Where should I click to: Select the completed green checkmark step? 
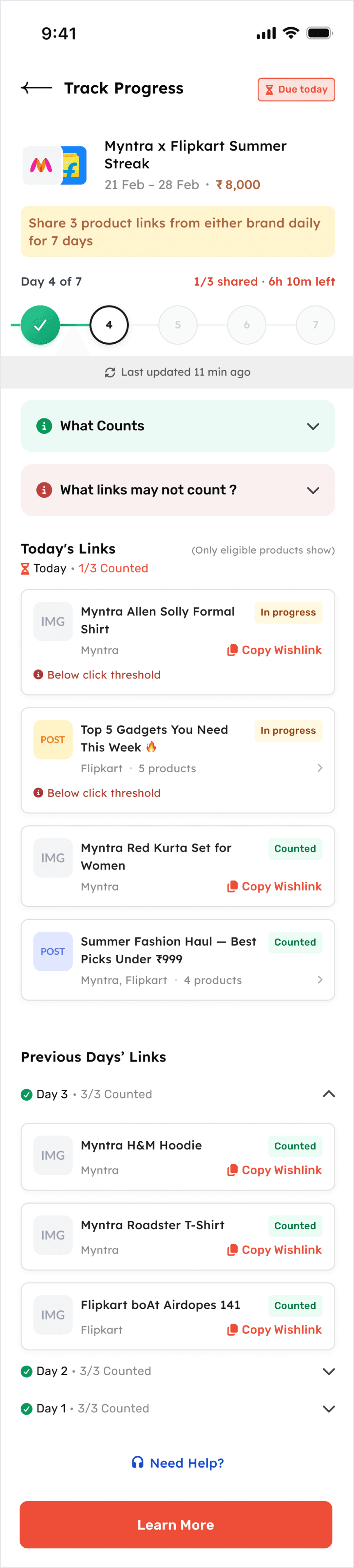coord(40,325)
